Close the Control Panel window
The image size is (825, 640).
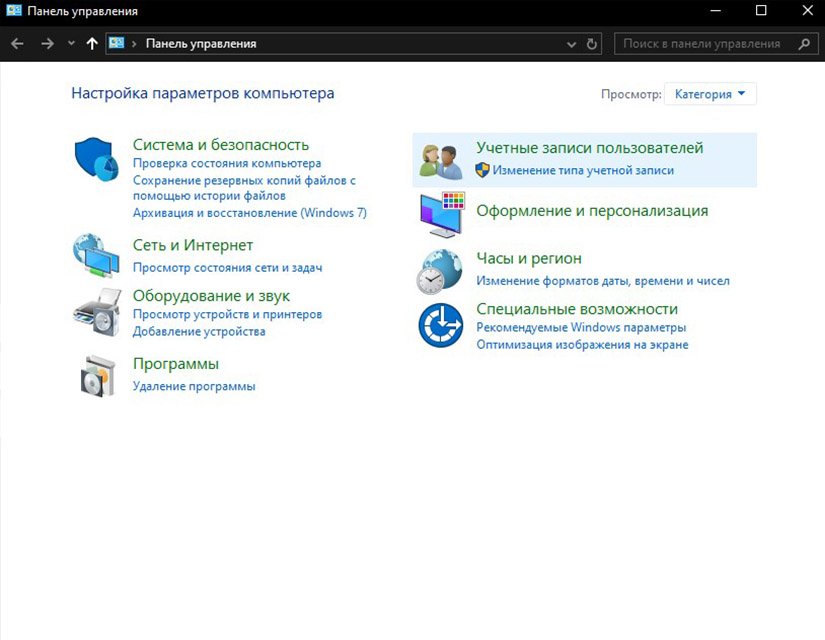pos(808,11)
